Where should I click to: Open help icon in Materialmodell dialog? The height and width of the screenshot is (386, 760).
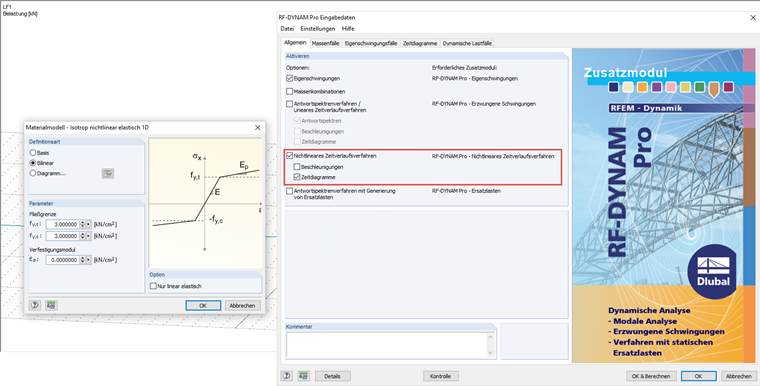35,306
